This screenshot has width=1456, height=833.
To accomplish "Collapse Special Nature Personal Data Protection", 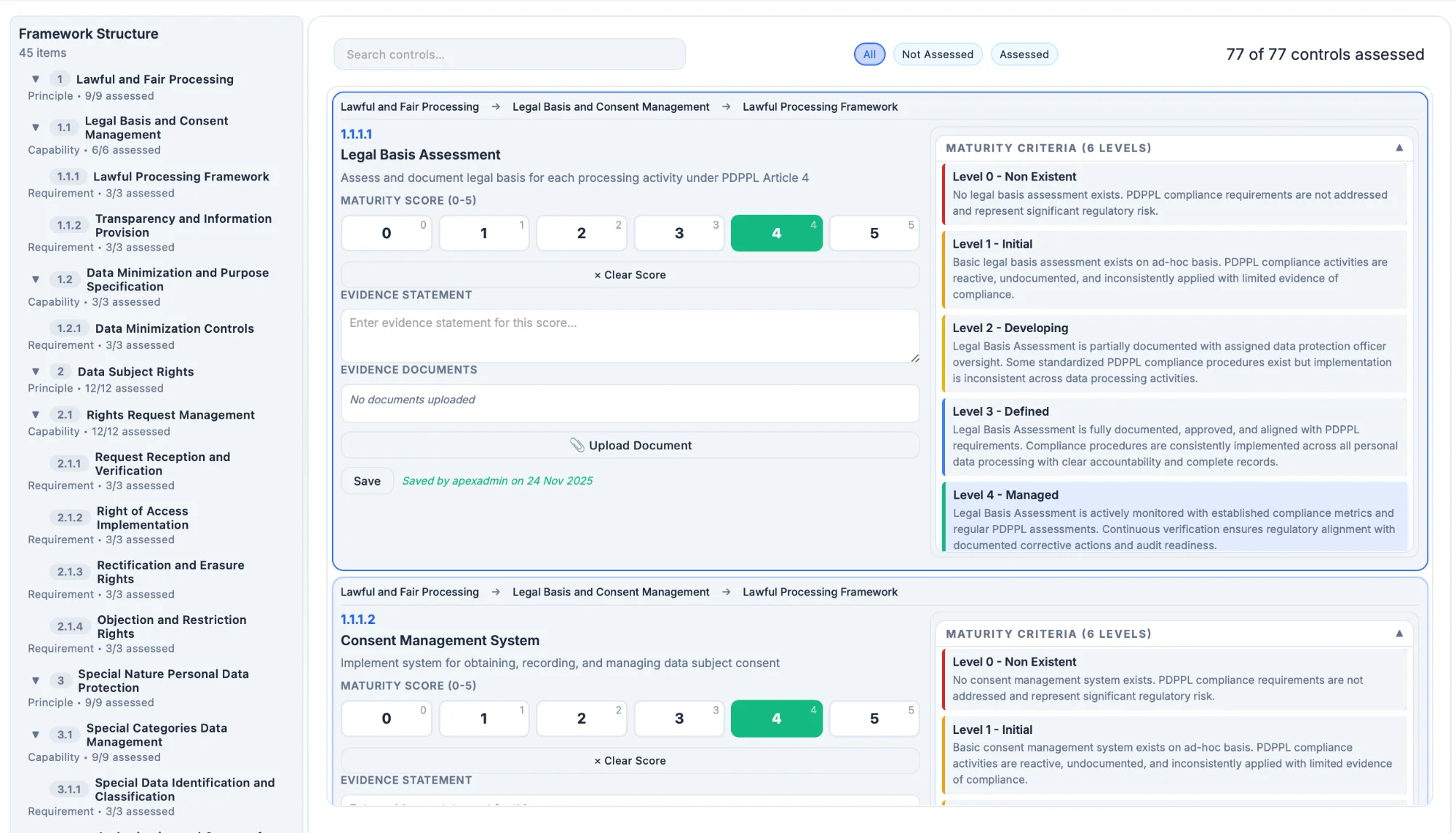I will pos(35,680).
